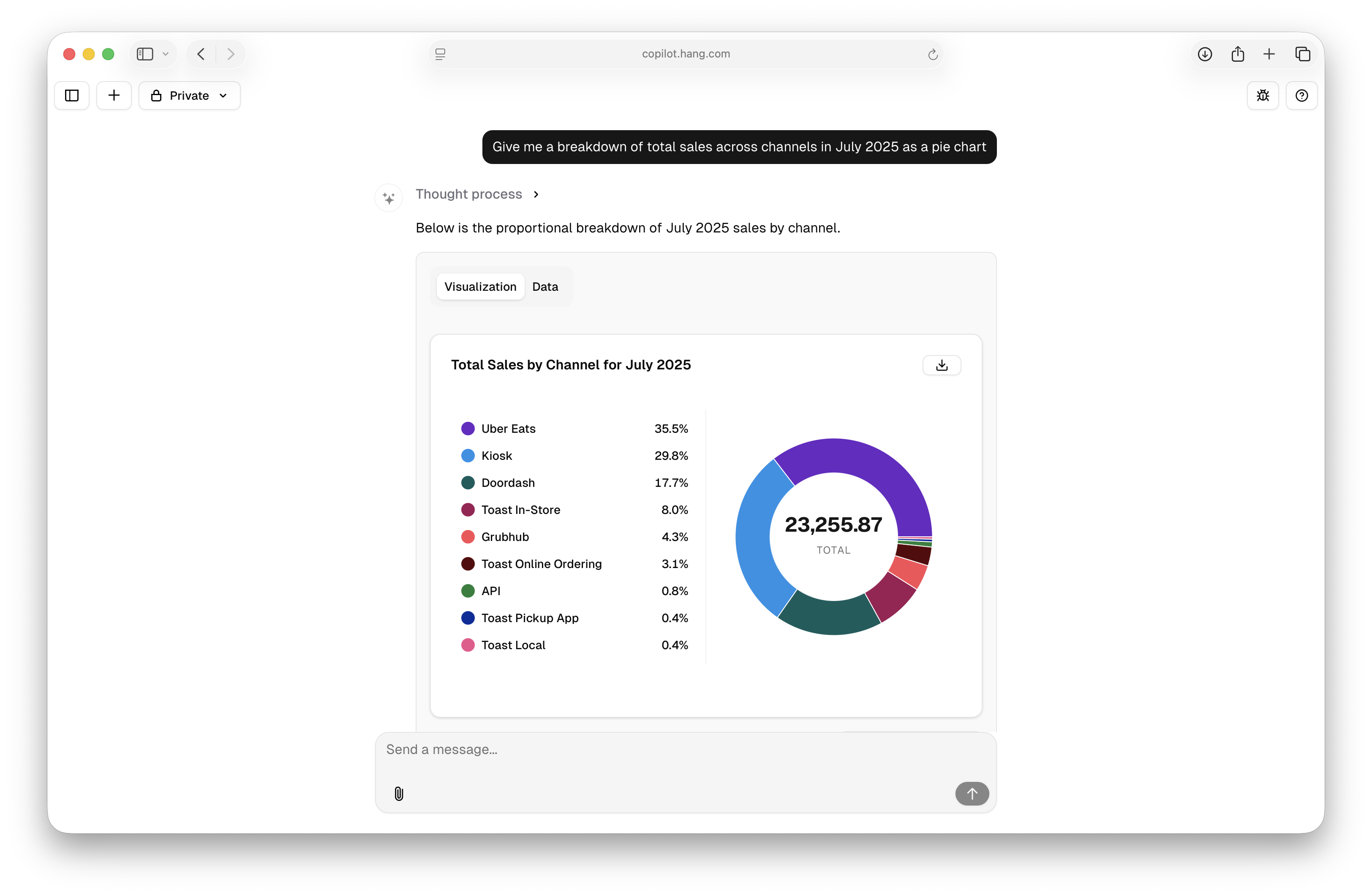Click the sparkle assistant avatar icon

coord(389,199)
